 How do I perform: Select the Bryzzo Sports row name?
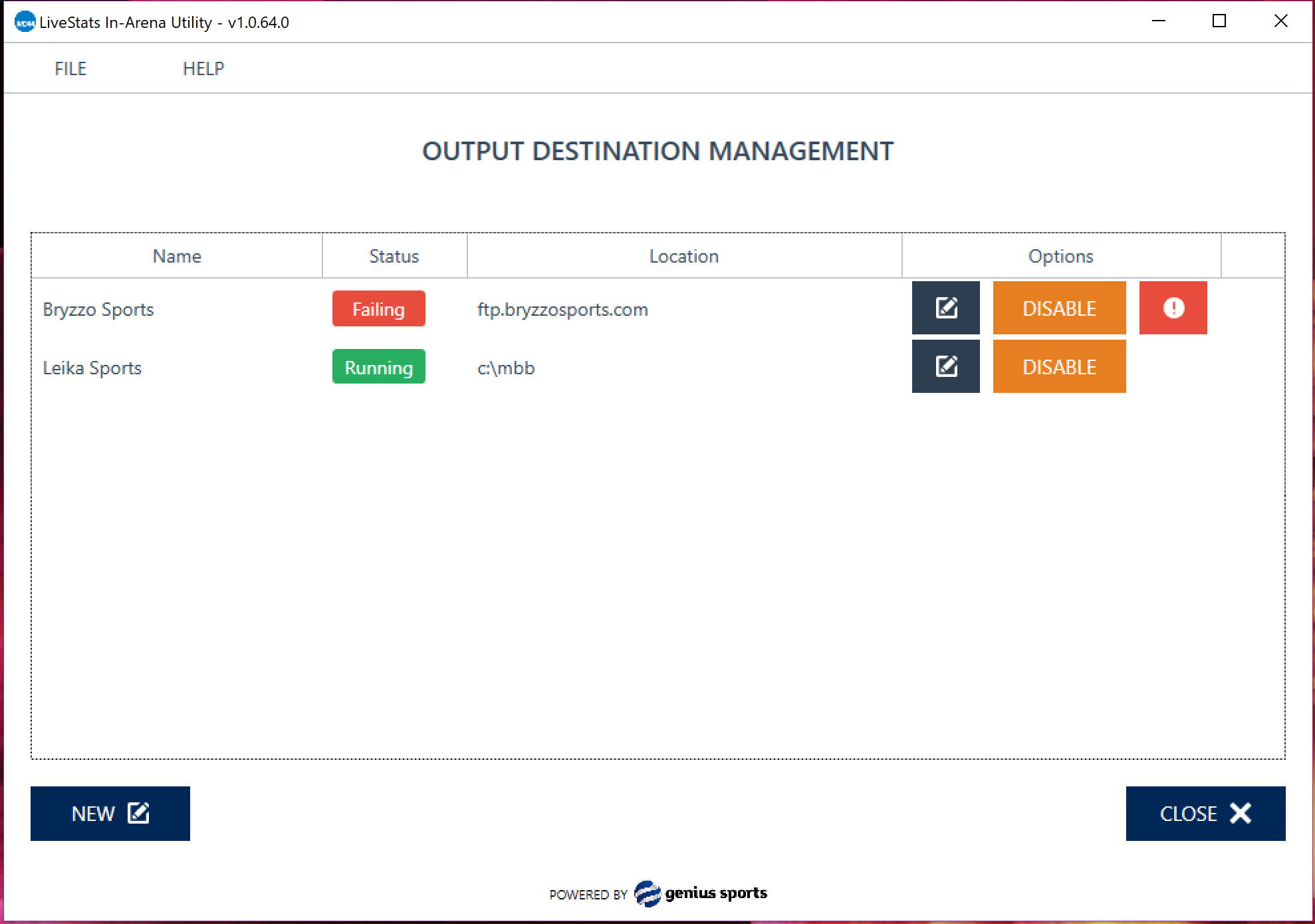click(98, 310)
